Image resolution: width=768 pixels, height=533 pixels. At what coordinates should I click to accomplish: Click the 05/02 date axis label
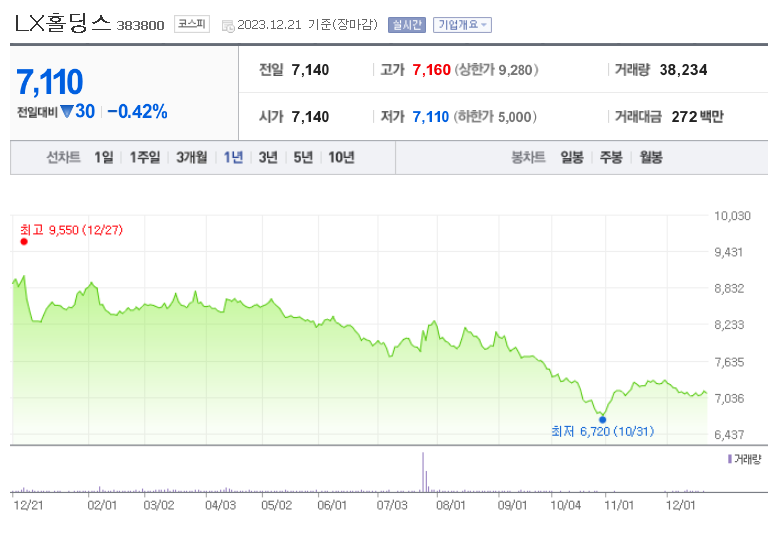point(277,505)
